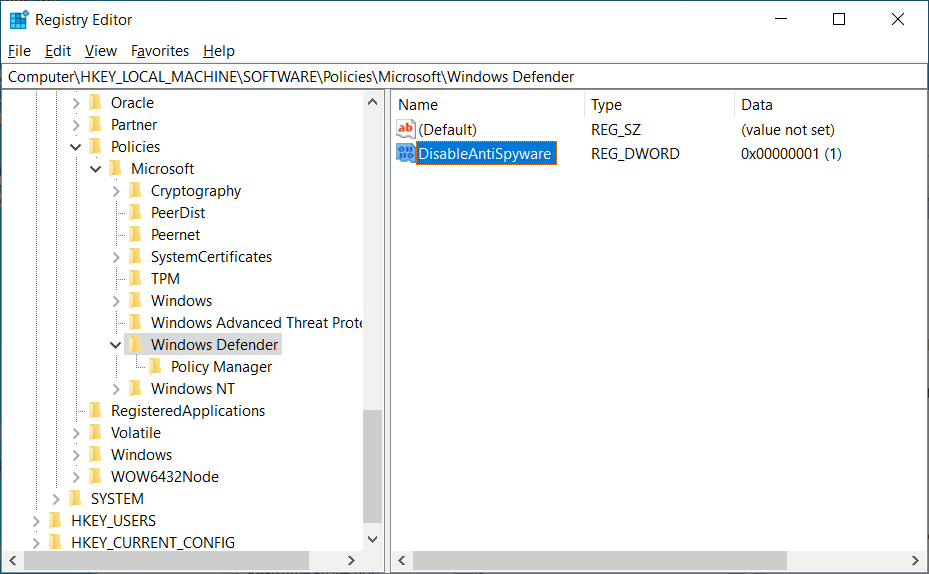Click the Volatile folder icon
The height and width of the screenshot is (574, 929).
point(95,432)
